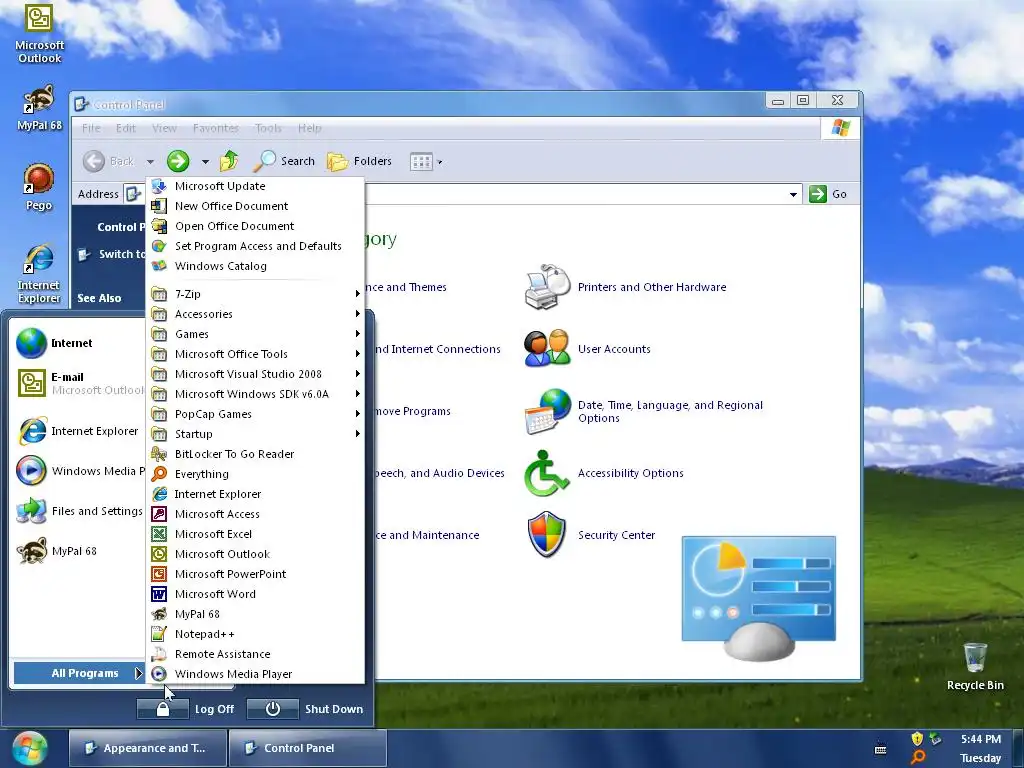Click the Shut Down button
1024x768 pixels.
coord(306,709)
